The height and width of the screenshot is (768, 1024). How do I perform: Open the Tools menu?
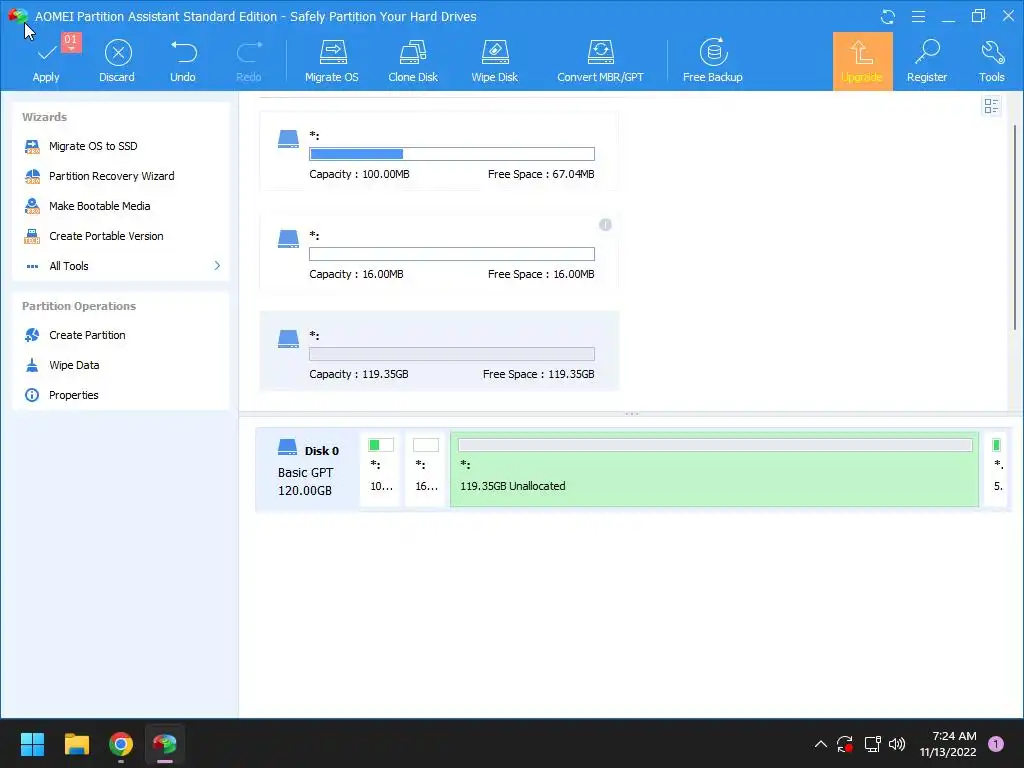[x=991, y=61]
